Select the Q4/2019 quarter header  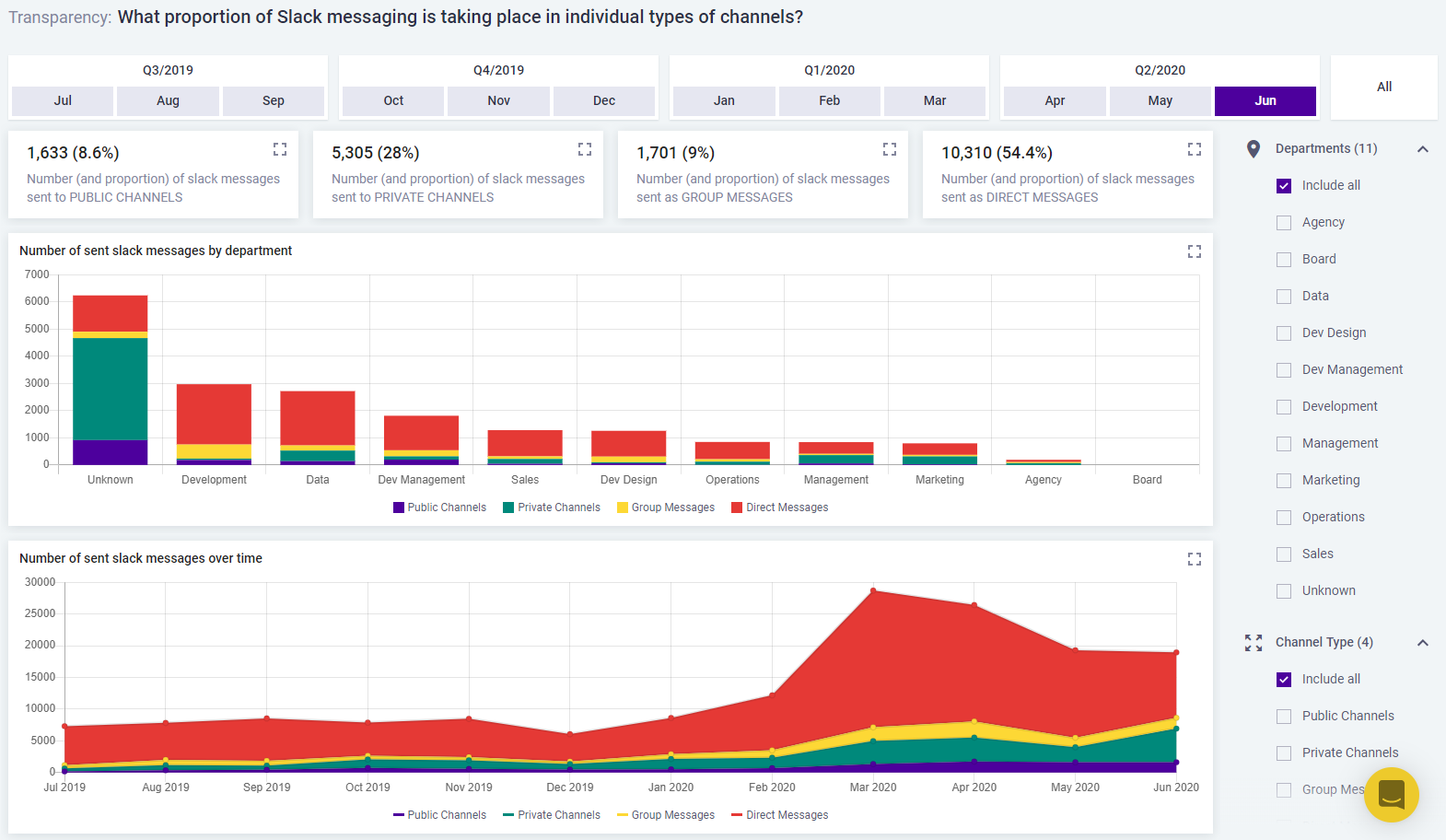pyautogui.click(x=498, y=70)
